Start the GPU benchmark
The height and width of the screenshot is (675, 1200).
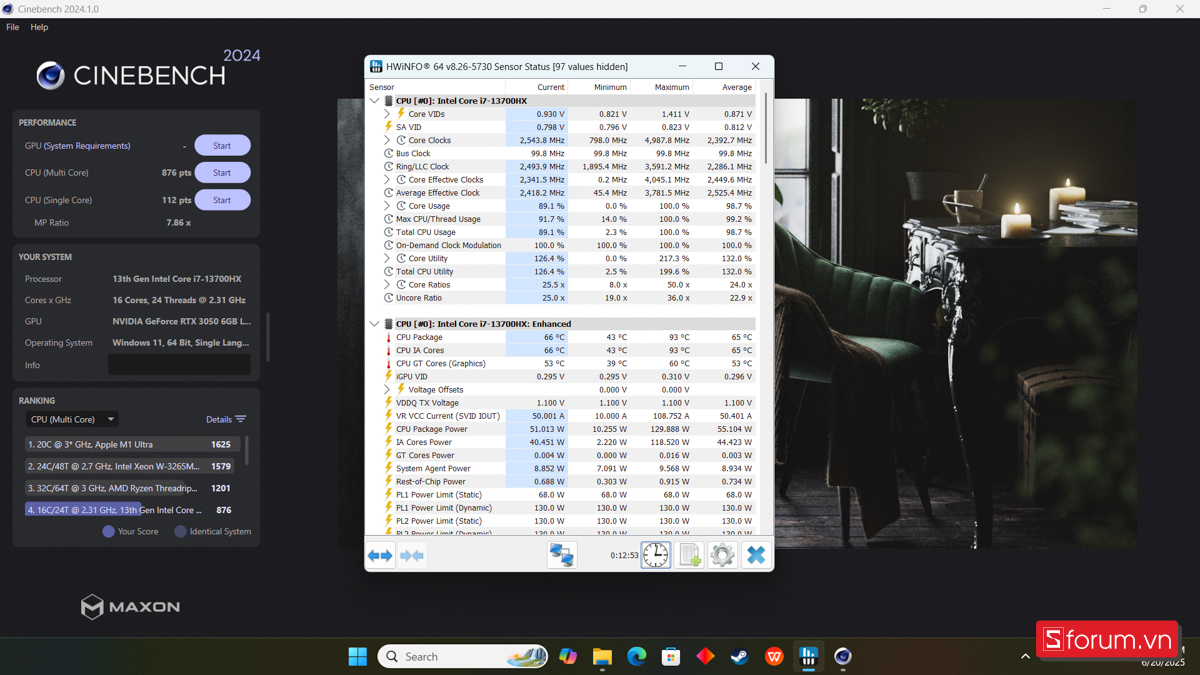point(222,146)
